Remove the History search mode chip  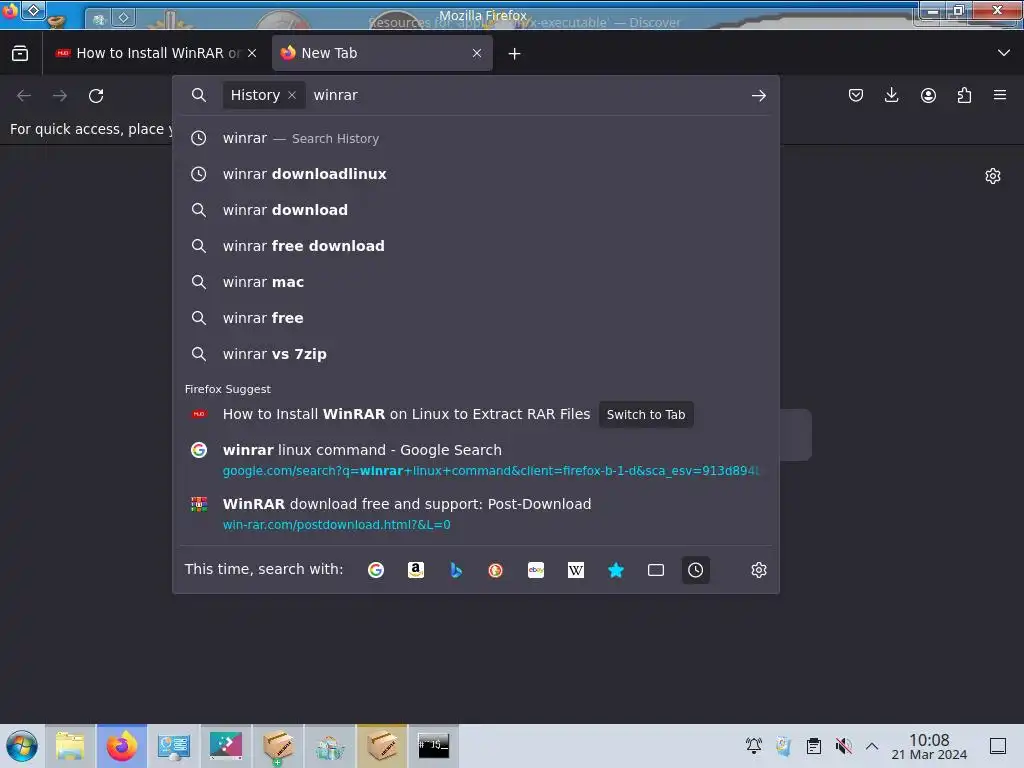click(x=292, y=95)
